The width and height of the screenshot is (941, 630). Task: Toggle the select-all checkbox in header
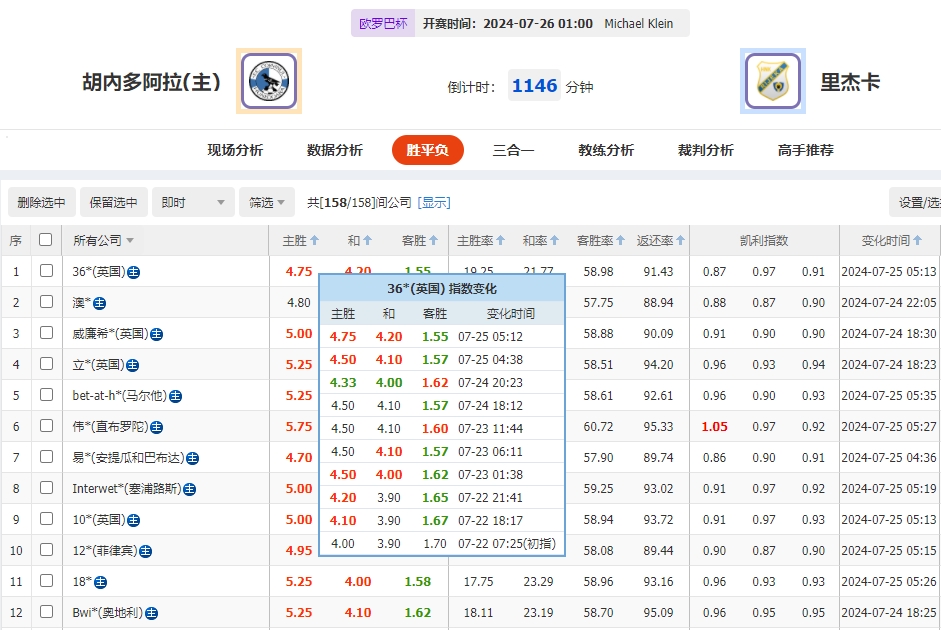point(44,240)
